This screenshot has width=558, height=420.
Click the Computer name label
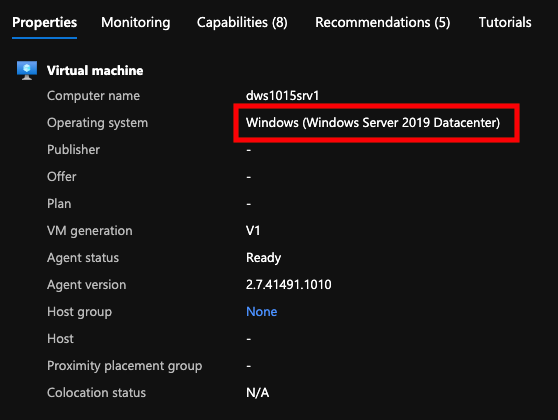point(93,96)
